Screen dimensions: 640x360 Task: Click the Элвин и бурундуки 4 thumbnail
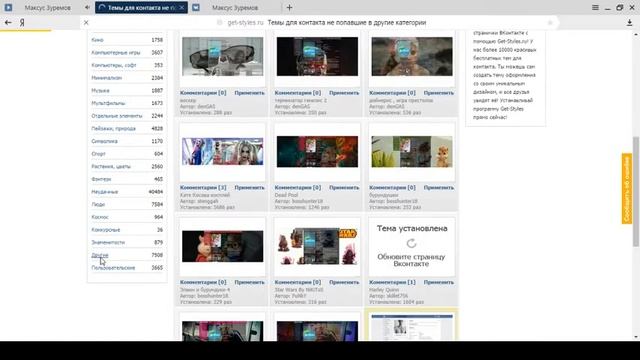click(x=222, y=246)
